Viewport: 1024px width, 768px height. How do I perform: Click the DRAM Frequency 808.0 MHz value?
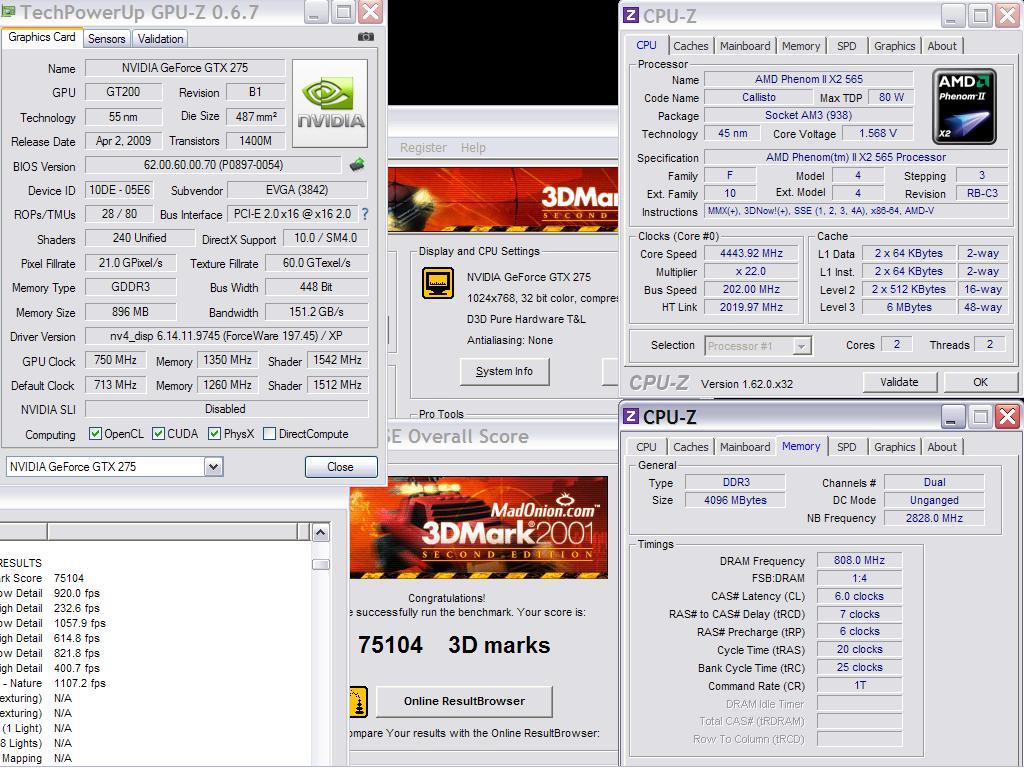[859, 560]
